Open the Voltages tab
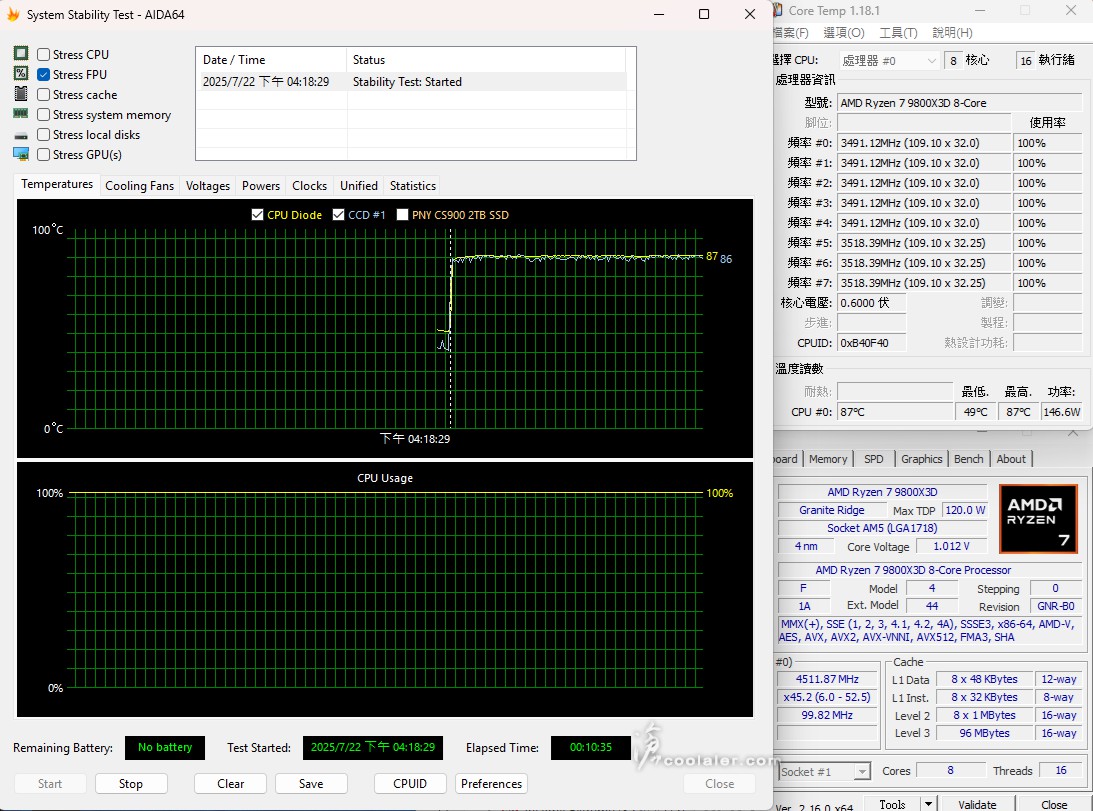The width and height of the screenshot is (1093, 811). coord(208,185)
